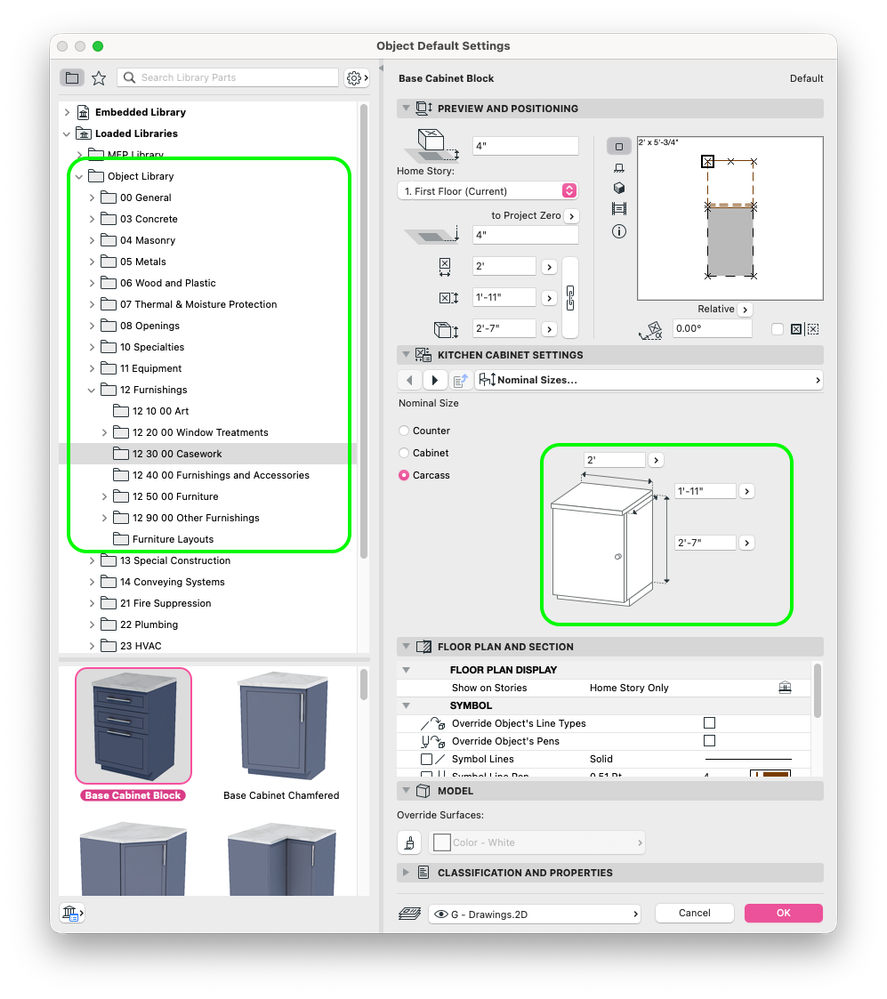Select 12 10 00 Art folder
This screenshot has width=887, height=999.
(161, 412)
